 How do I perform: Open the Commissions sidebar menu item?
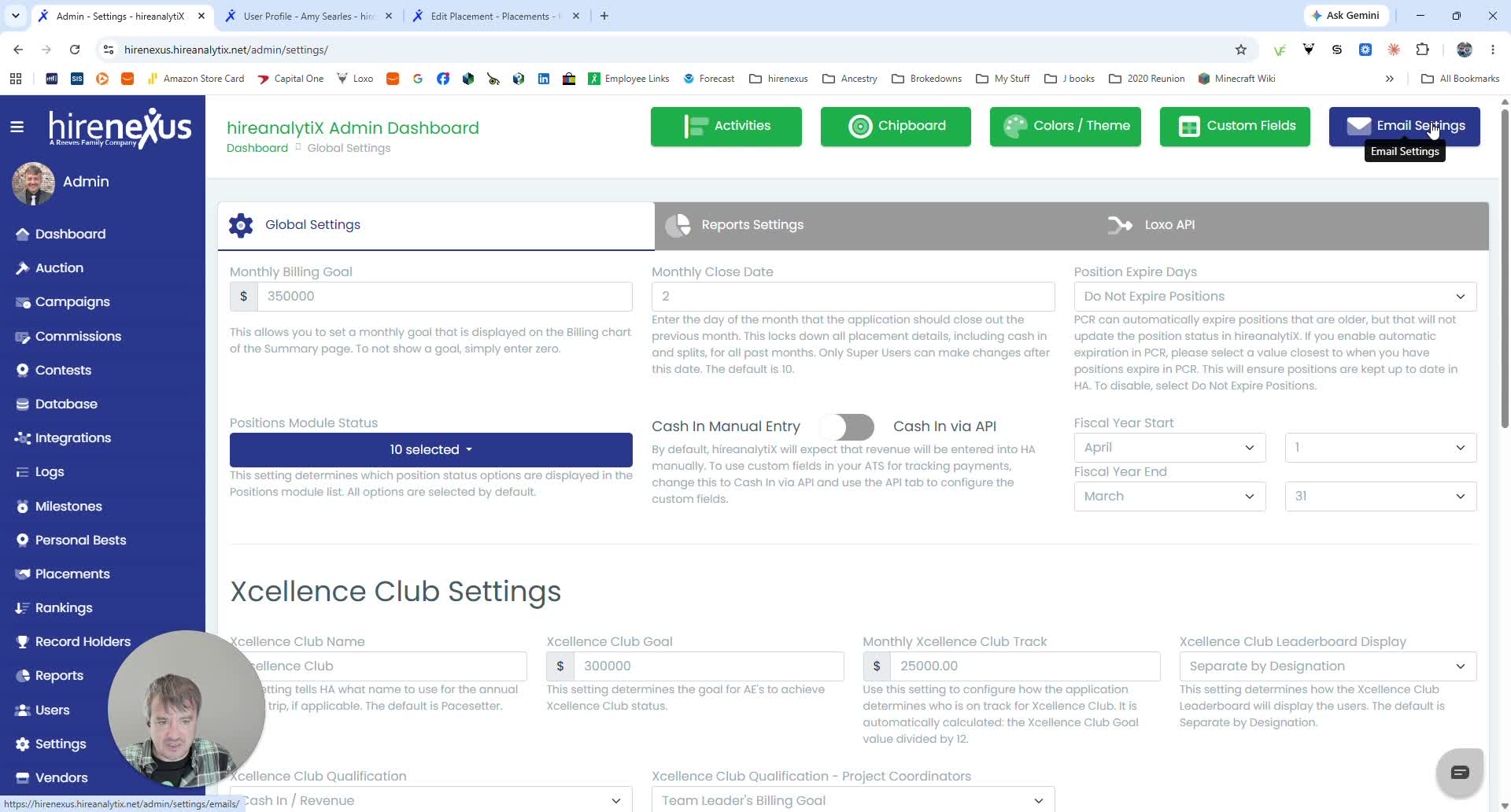(x=78, y=337)
